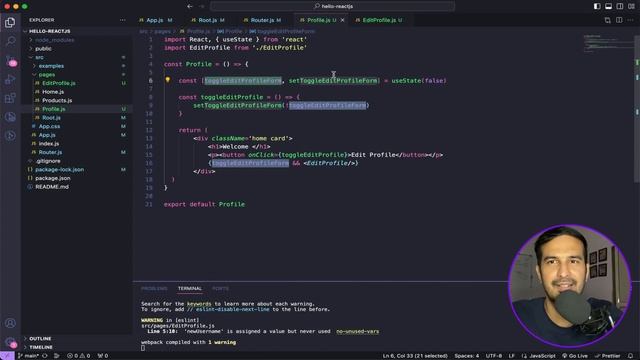This screenshot has width=640, height=360.
Task: Open Home.js in file tree
Action: pos(76,92)
